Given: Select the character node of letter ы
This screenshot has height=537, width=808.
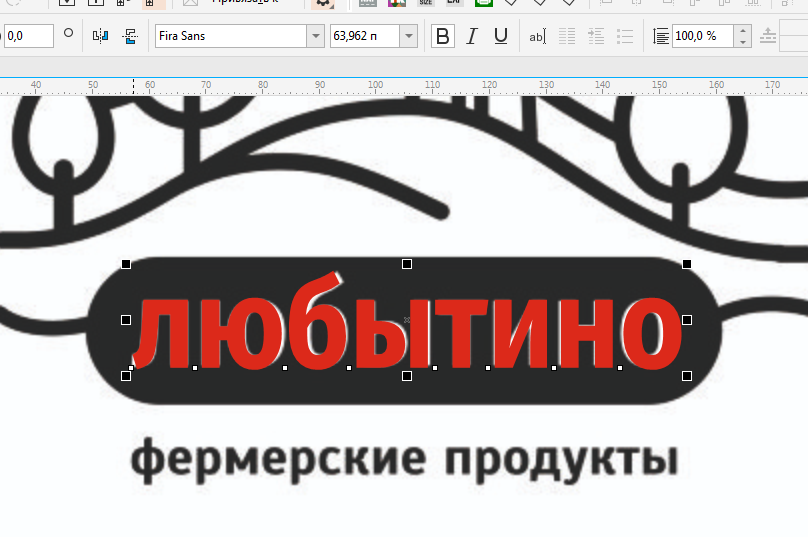Looking at the screenshot, I should click(349, 368).
